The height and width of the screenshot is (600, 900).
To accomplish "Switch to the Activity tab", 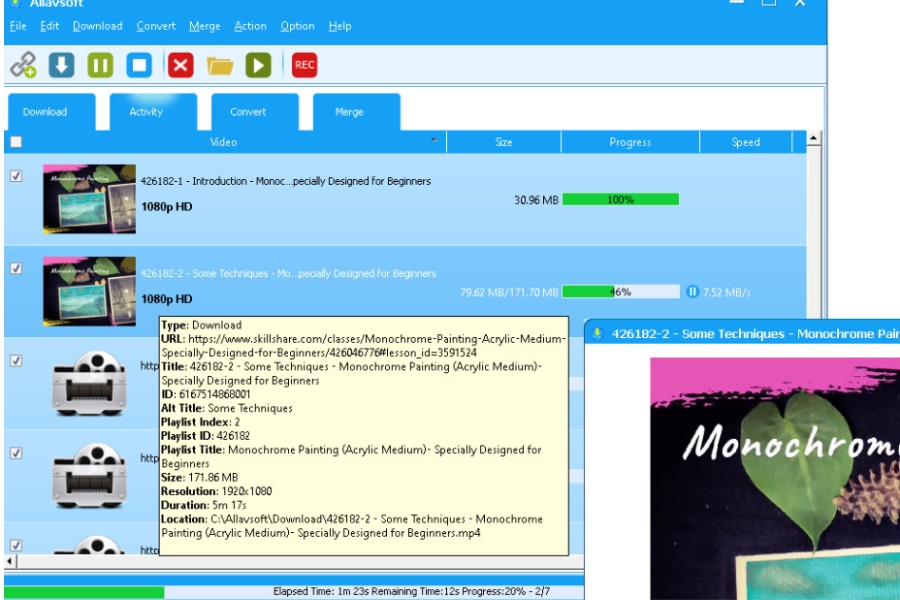I will click(153, 112).
